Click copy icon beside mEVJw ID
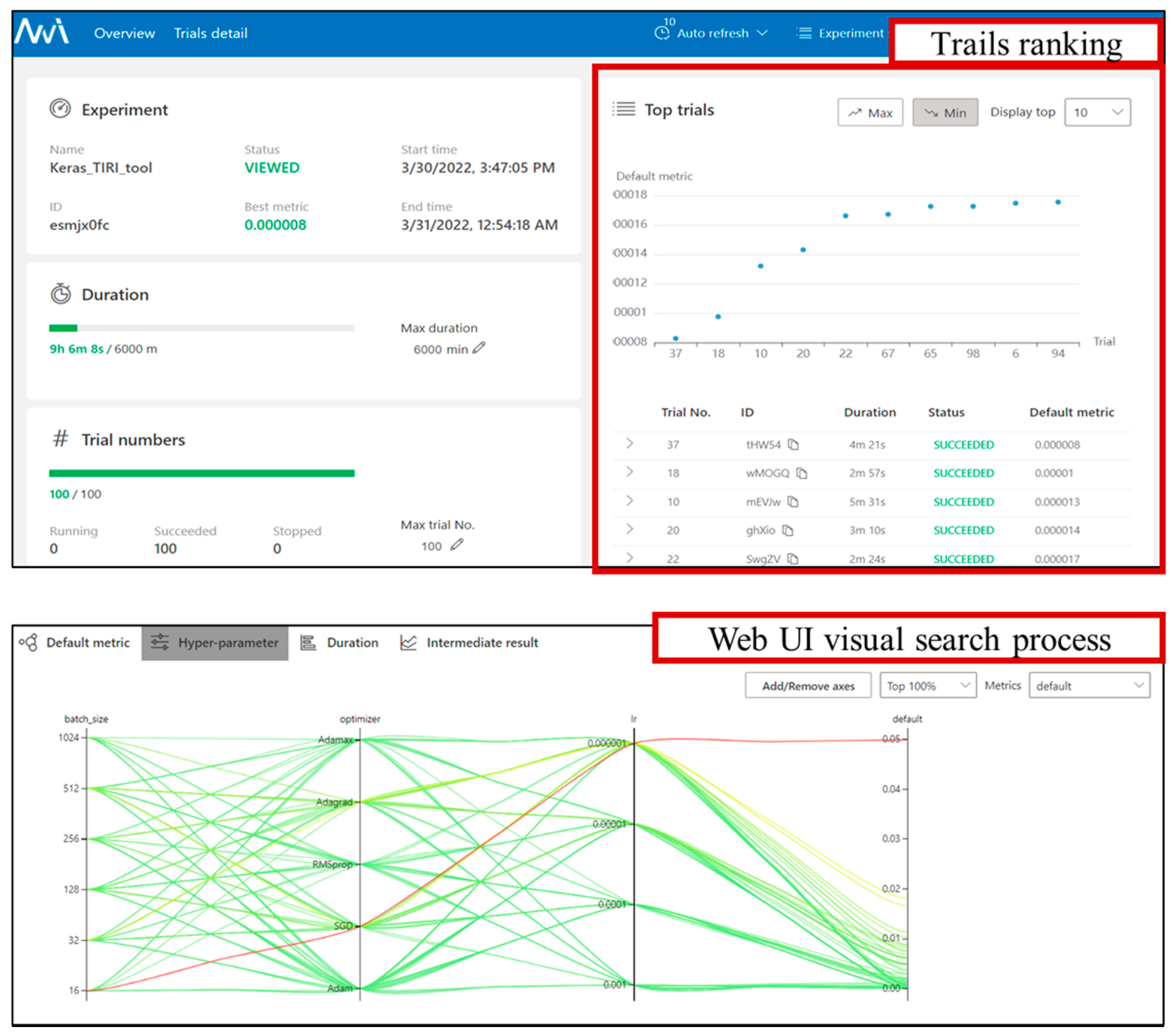This screenshot has height=1036, width=1175. [x=793, y=502]
